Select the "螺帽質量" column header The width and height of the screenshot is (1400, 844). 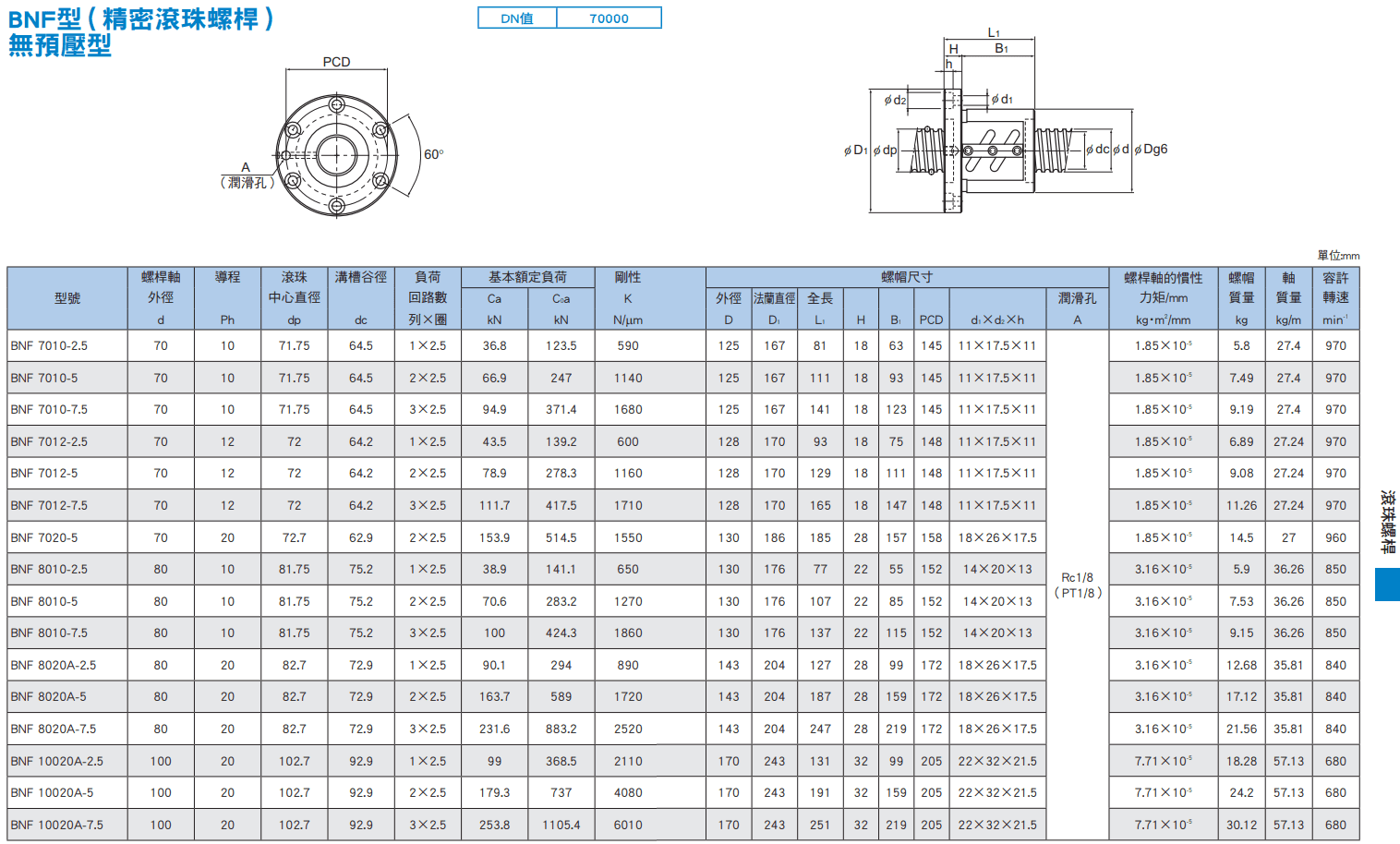pyautogui.click(x=1241, y=298)
